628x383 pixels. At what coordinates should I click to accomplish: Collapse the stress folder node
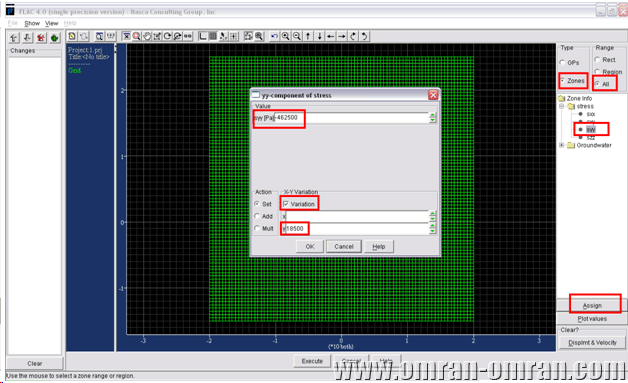[562, 106]
